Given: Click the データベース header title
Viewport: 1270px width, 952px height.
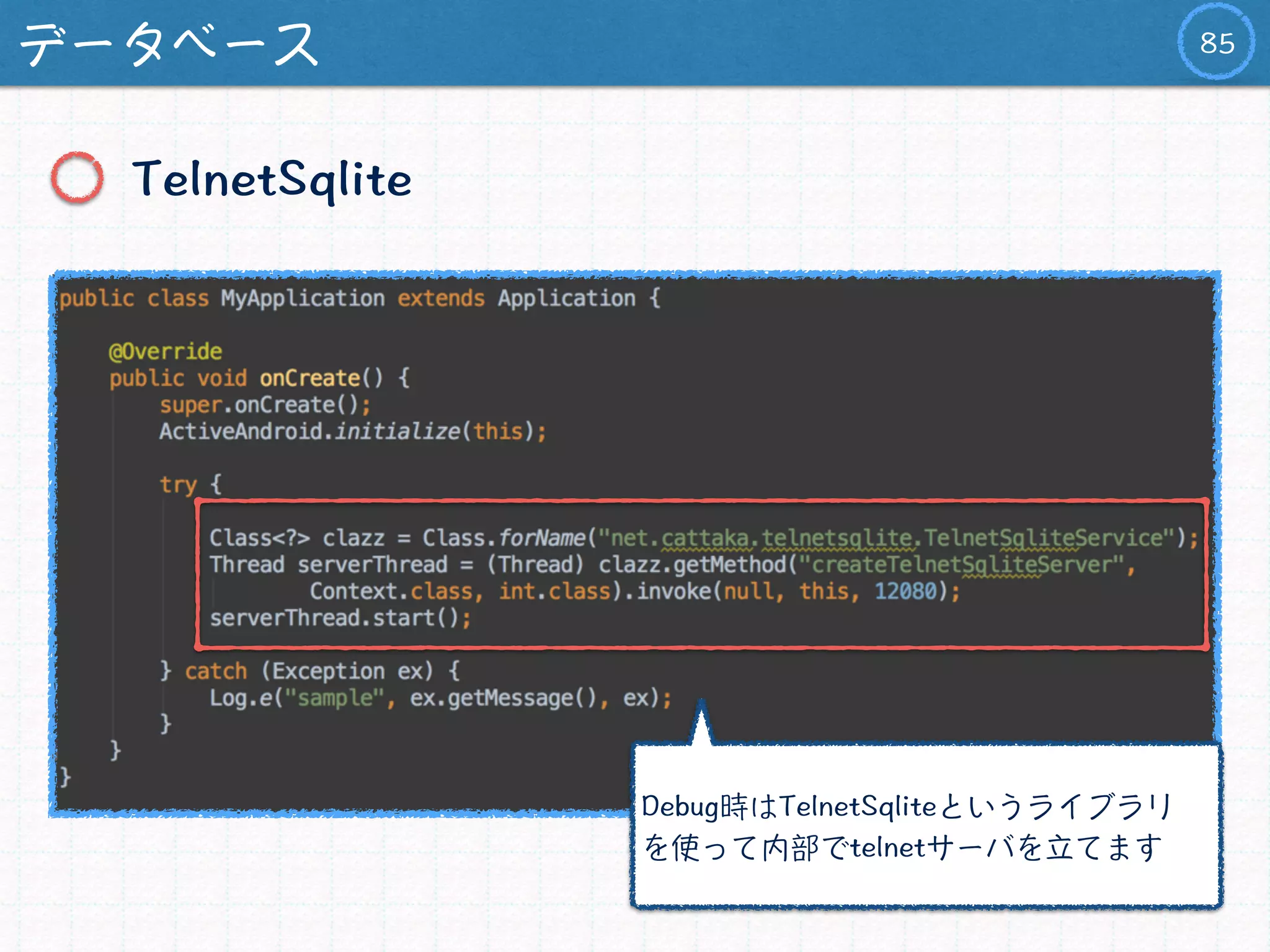Looking at the screenshot, I should (x=169, y=43).
